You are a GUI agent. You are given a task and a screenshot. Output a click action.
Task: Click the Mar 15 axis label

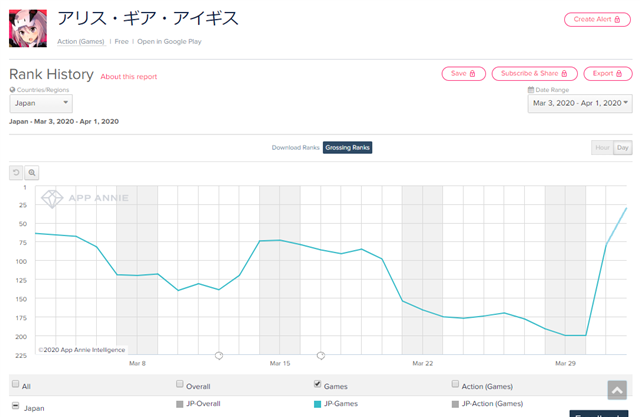pyautogui.click(x=280, y=363)
